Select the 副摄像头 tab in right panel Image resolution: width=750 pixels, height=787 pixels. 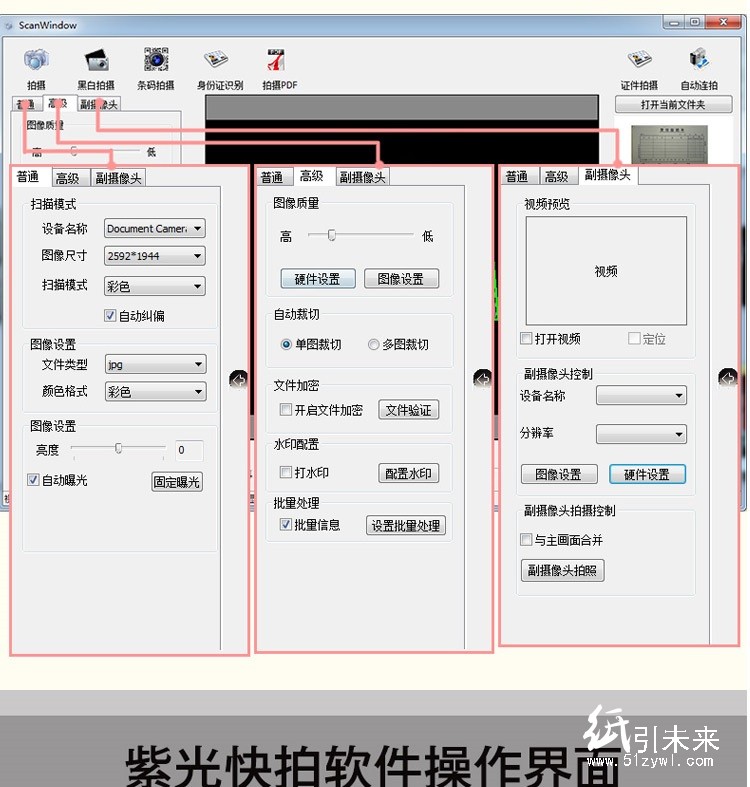607,175
